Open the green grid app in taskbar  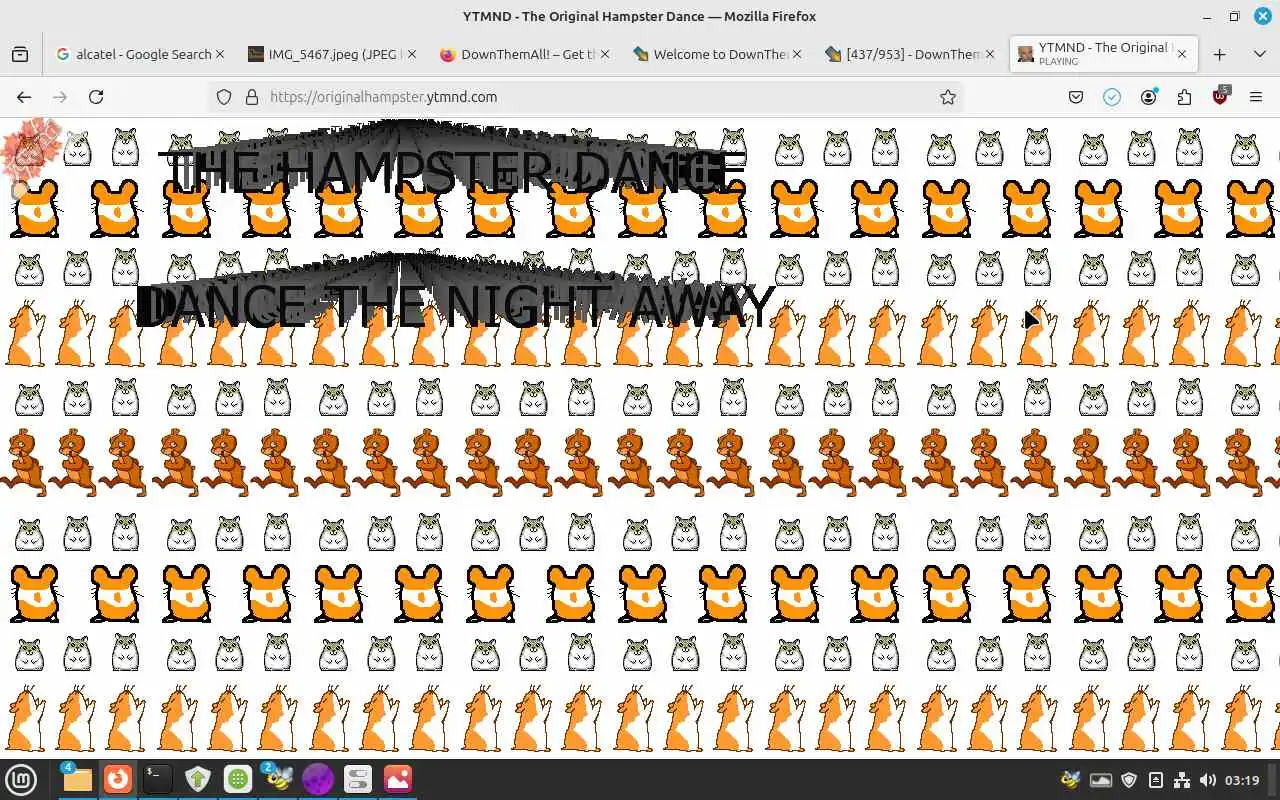(238, 779)
